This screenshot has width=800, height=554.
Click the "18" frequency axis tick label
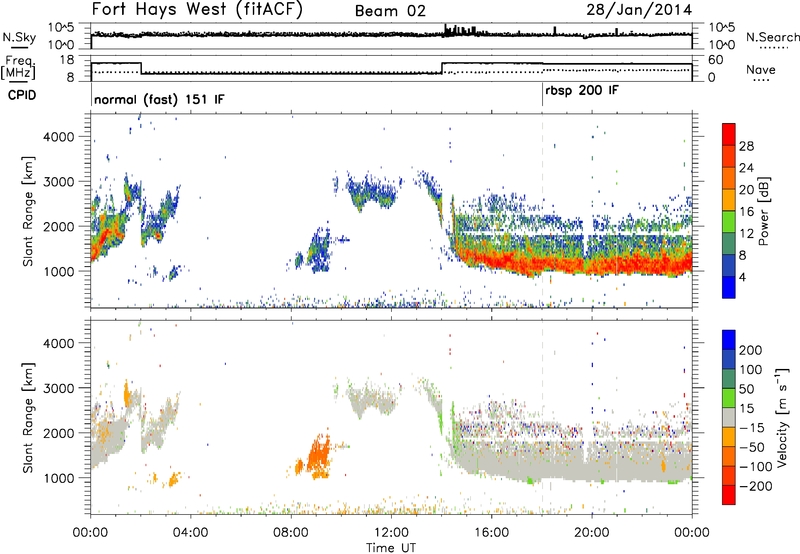pos(67,60)
